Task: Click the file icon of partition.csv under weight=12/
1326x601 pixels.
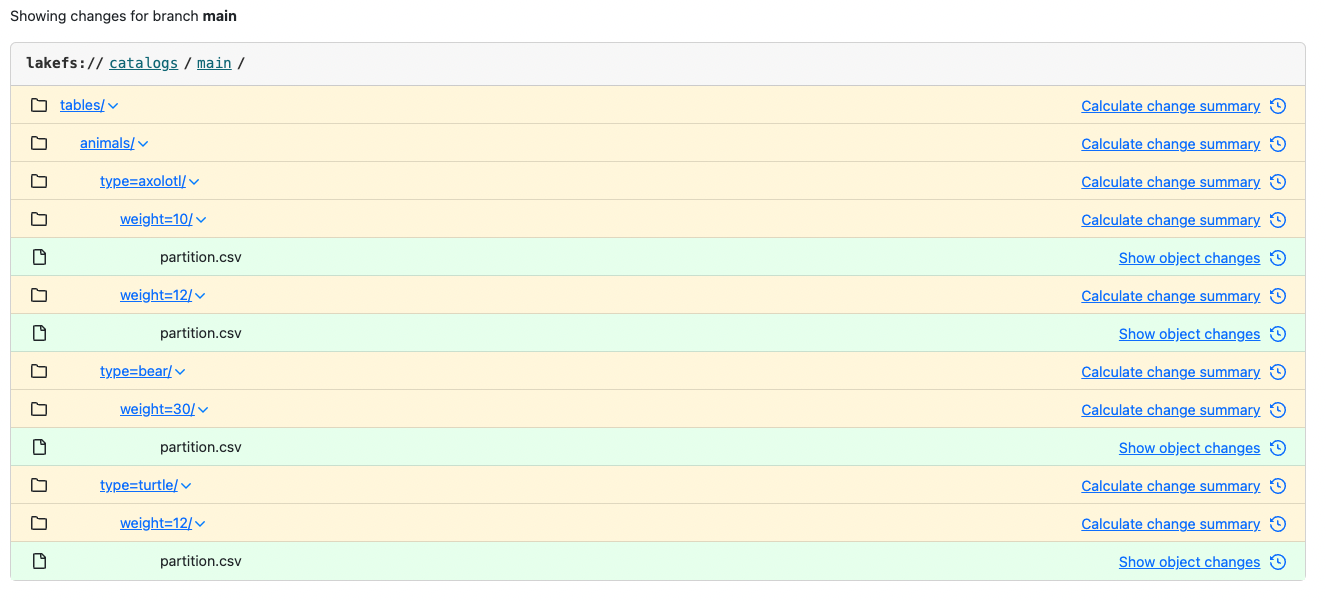Action: 39,333
